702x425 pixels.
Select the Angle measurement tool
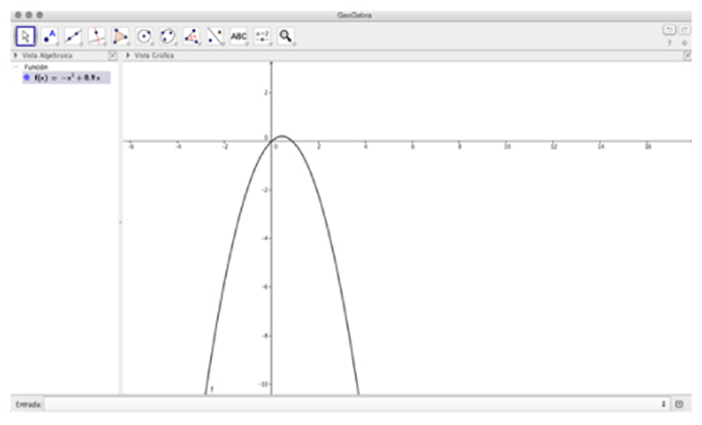click(192, 36)
